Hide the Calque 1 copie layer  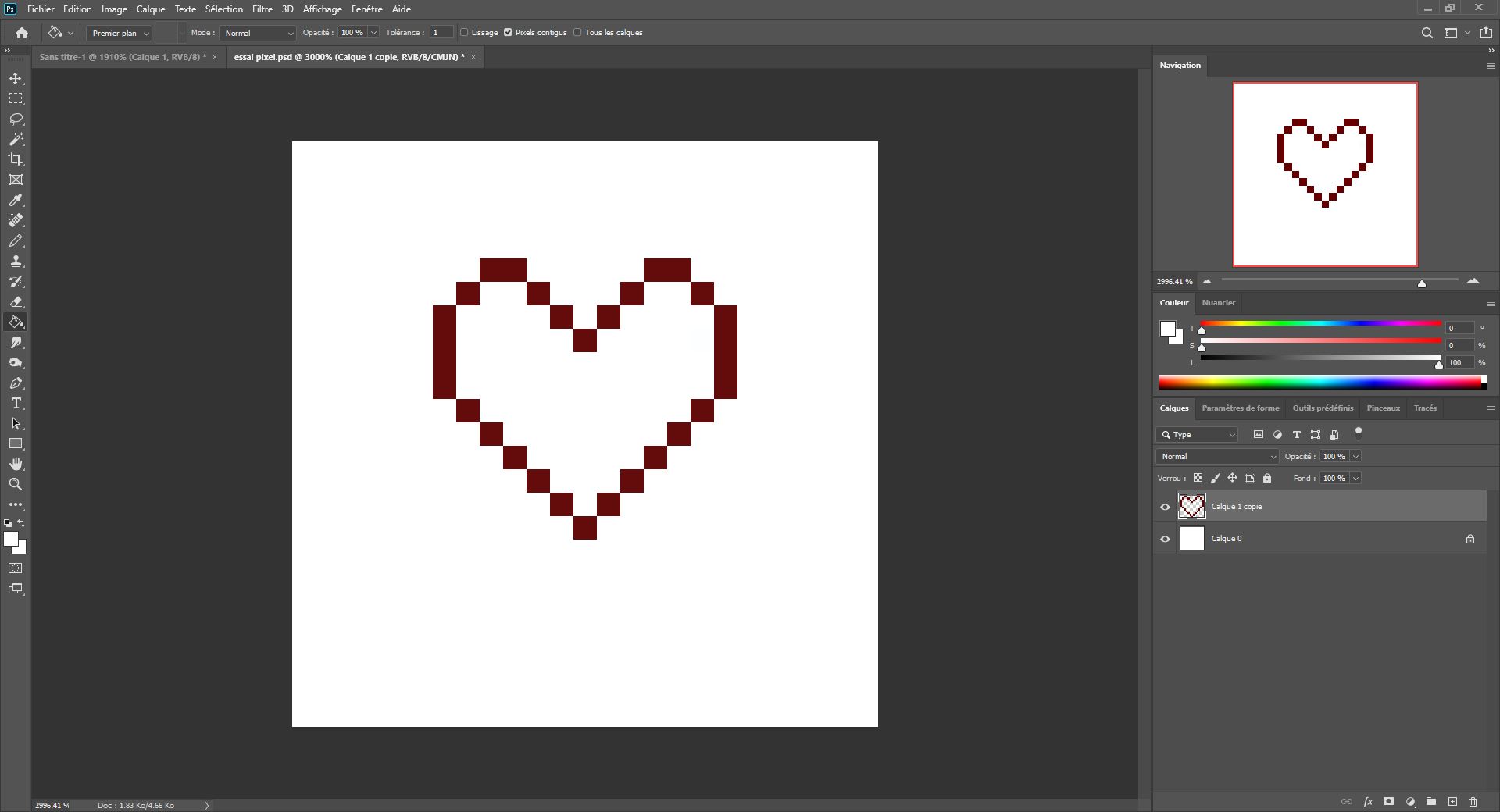(x=1165, y=507)
